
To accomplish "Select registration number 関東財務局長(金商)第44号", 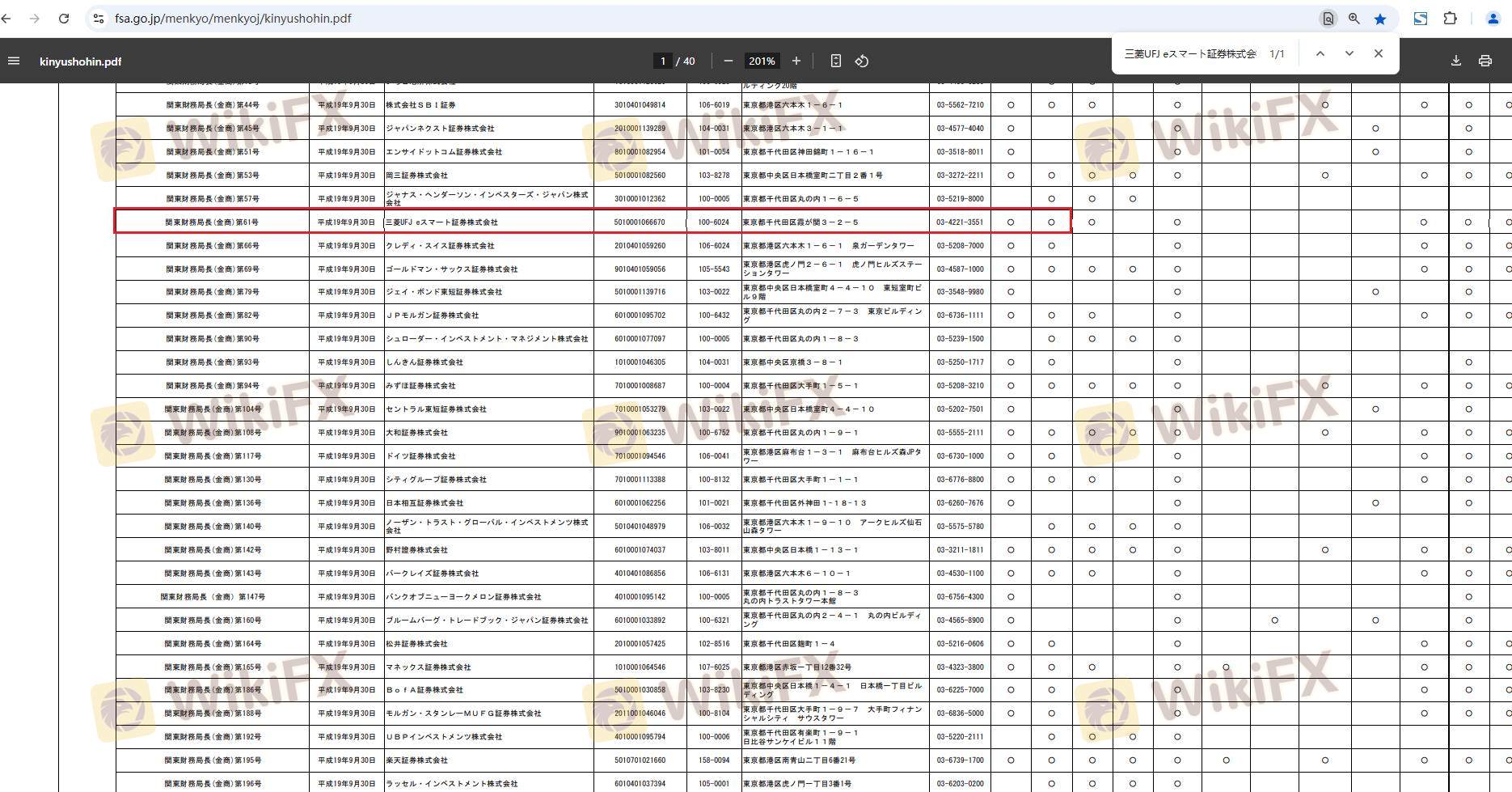I will coord(213,105).
